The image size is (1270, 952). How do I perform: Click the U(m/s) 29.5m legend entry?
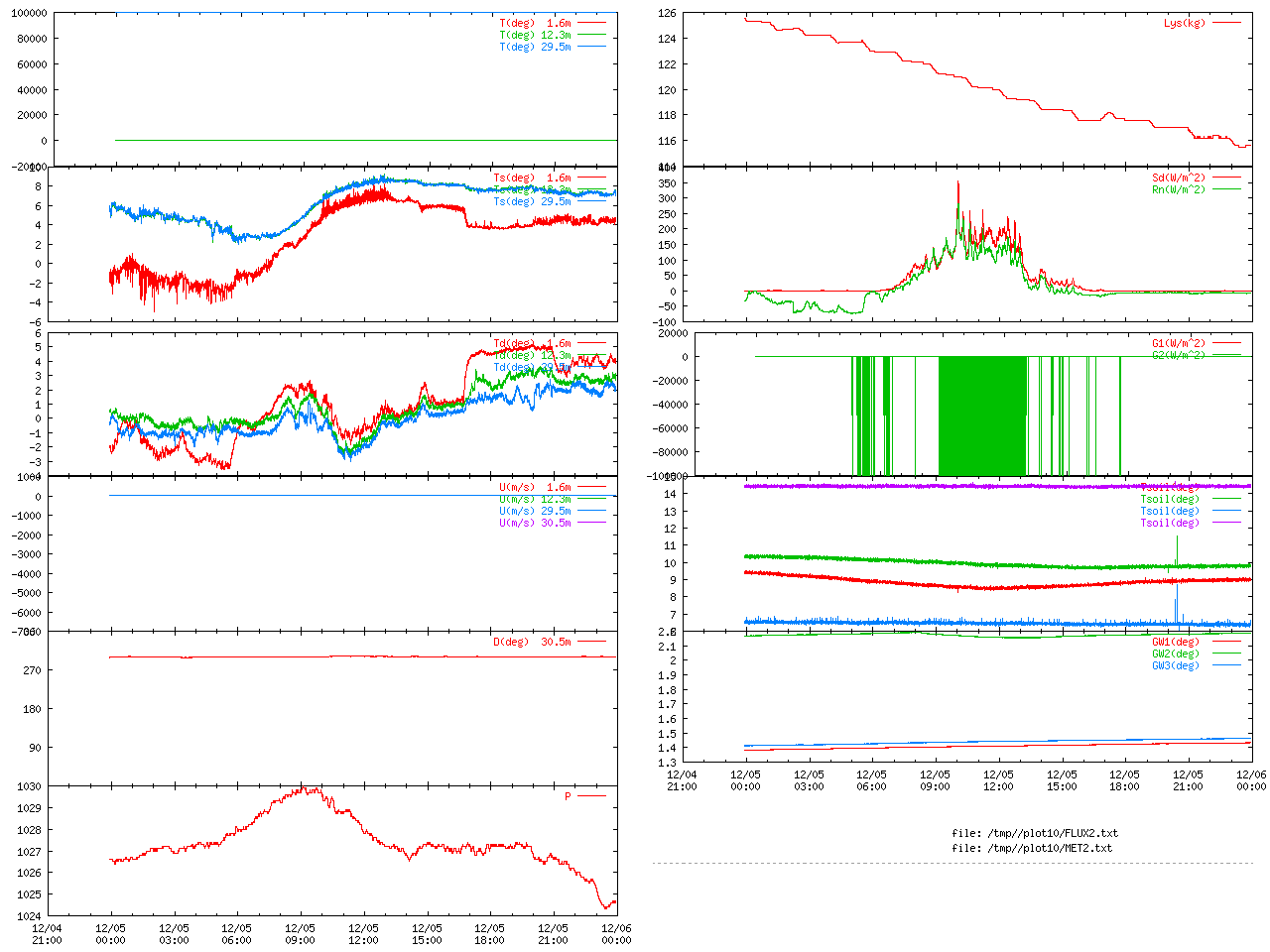535,512
